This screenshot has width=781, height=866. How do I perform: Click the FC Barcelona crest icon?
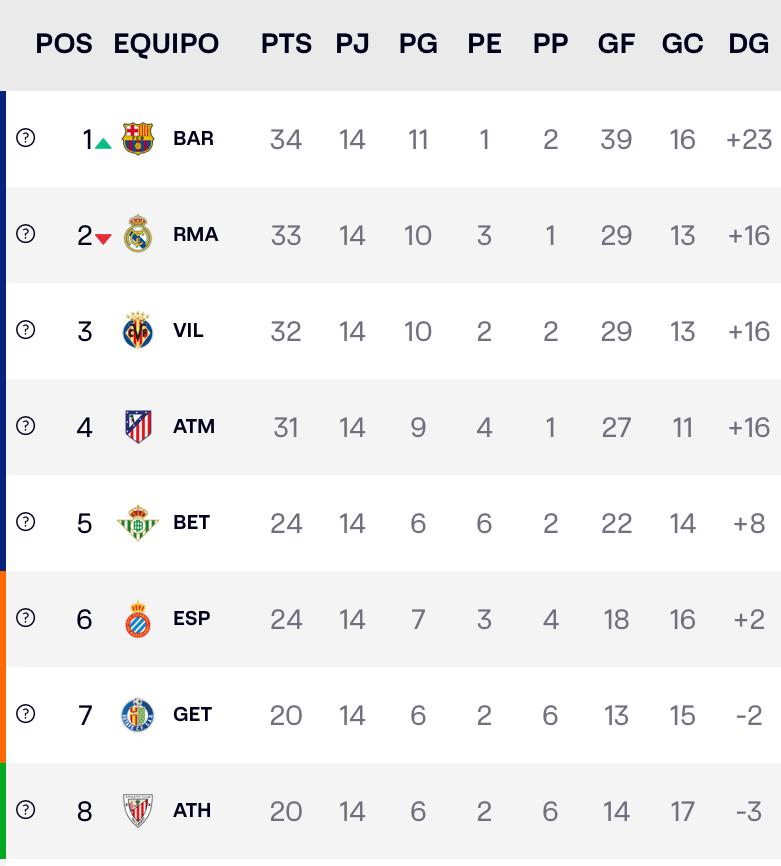point(138,139)
